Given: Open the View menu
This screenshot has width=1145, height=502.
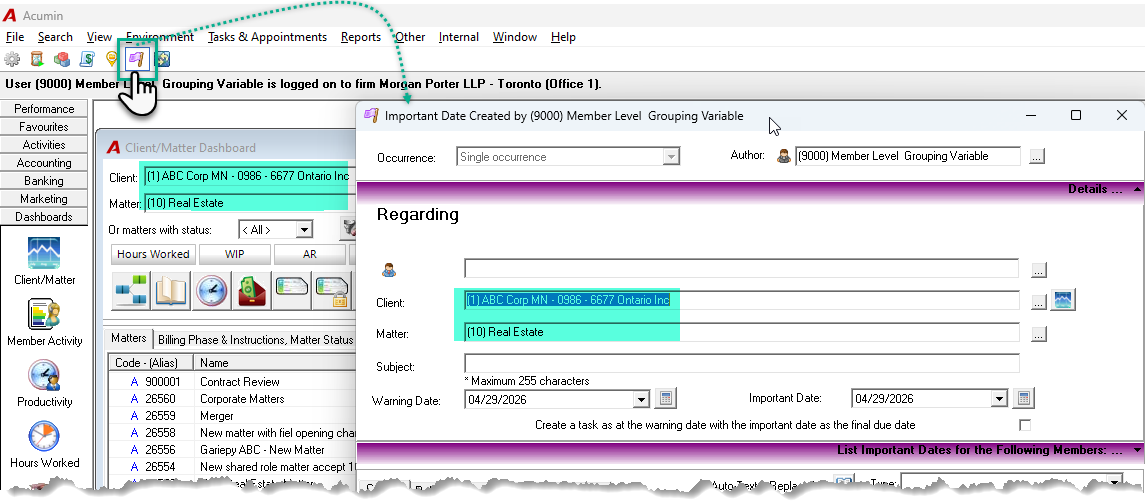Looking at the screenshot, I should 99,37.
